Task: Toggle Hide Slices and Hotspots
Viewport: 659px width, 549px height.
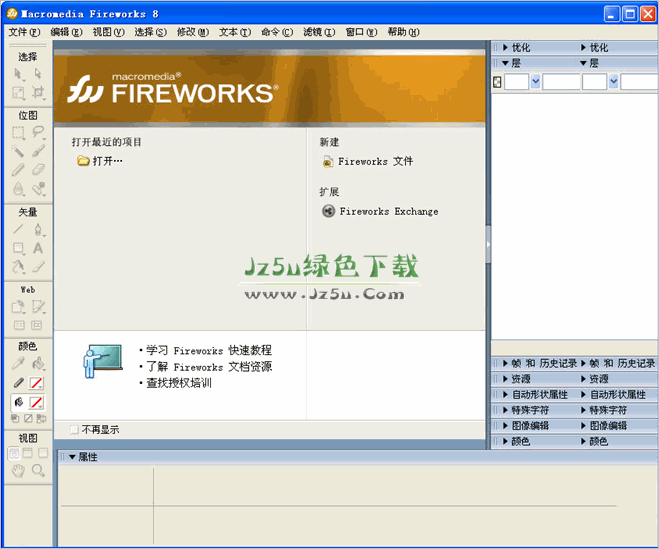Action: click(18, 325)
